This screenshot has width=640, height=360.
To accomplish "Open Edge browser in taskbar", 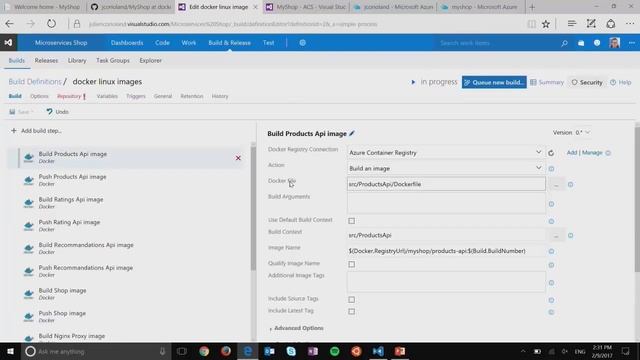I will click(x=247, y=351).
